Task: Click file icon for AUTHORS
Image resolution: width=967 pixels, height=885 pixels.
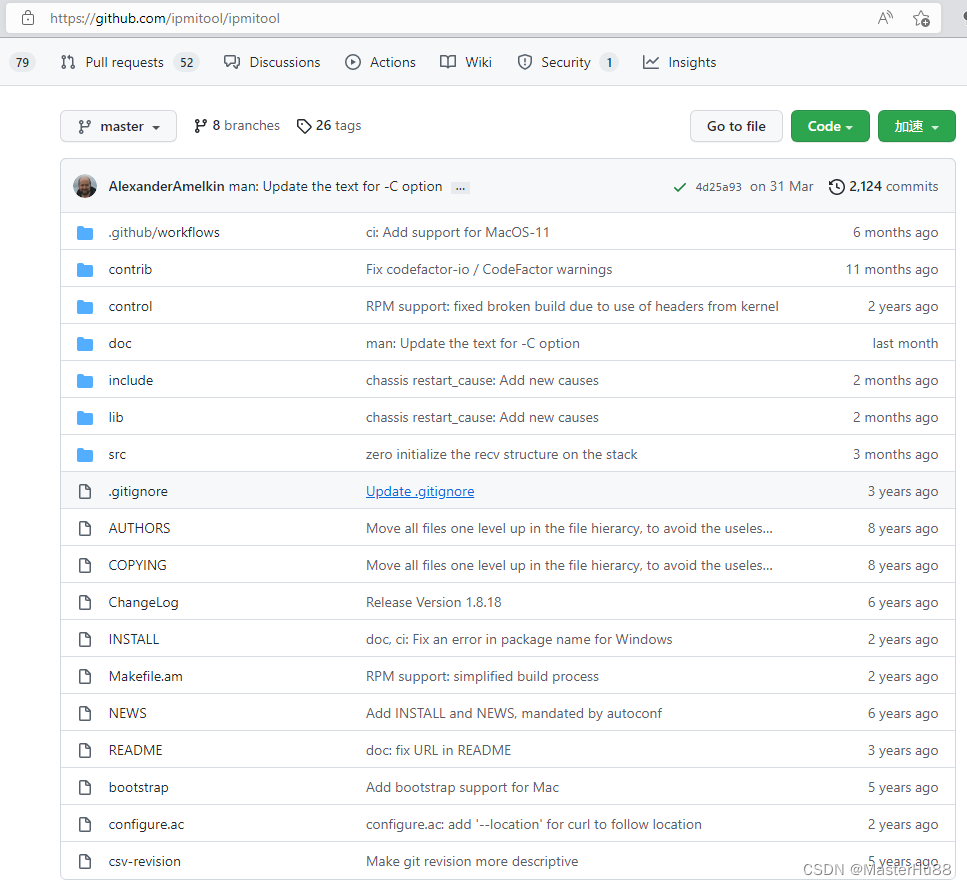Action: click(x=85, y=529)
